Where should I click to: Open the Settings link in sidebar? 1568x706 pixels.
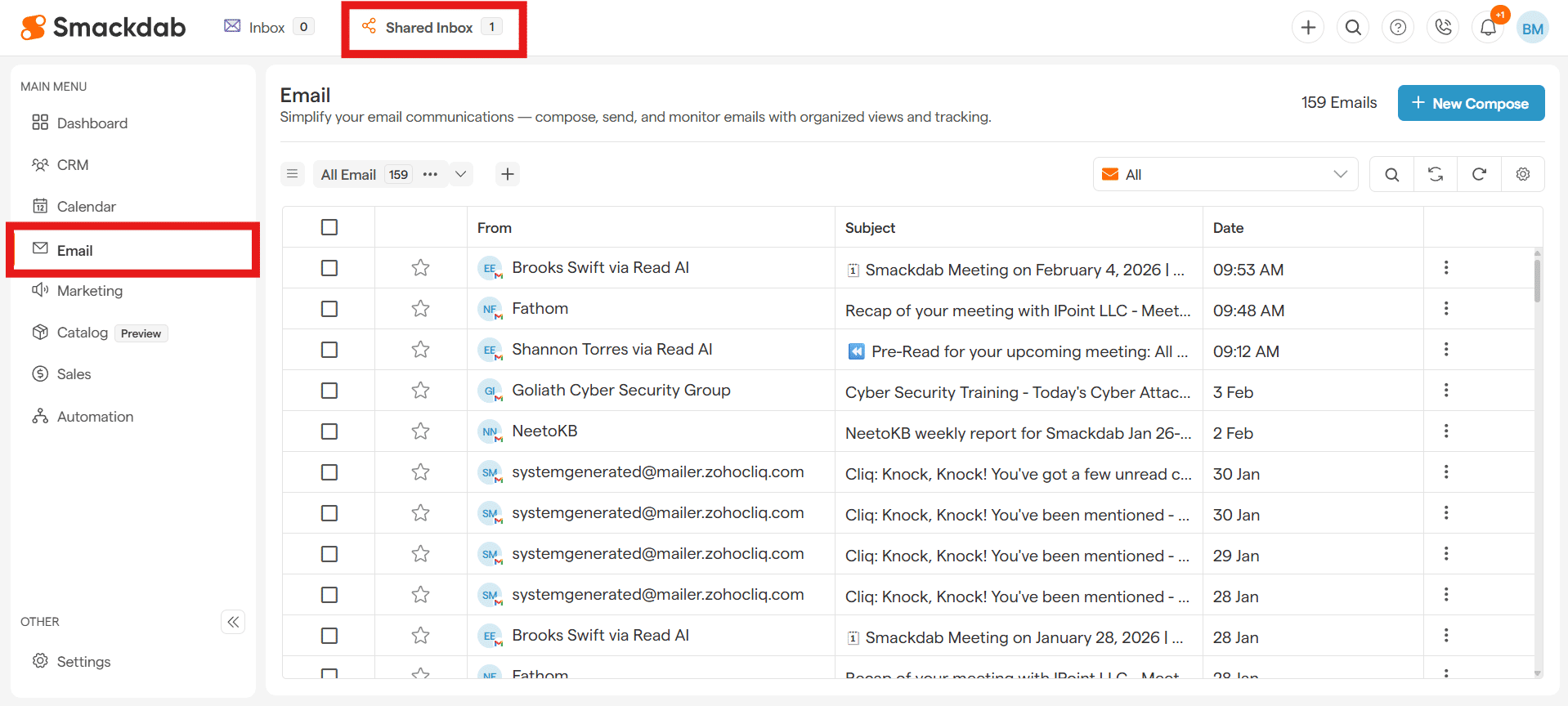(83, 661)
